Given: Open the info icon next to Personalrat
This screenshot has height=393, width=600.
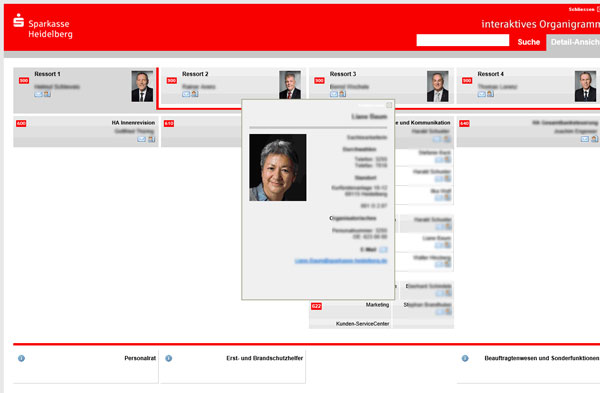Looking at the screenshot, I should pyautogui.click(x=21, y=359).
